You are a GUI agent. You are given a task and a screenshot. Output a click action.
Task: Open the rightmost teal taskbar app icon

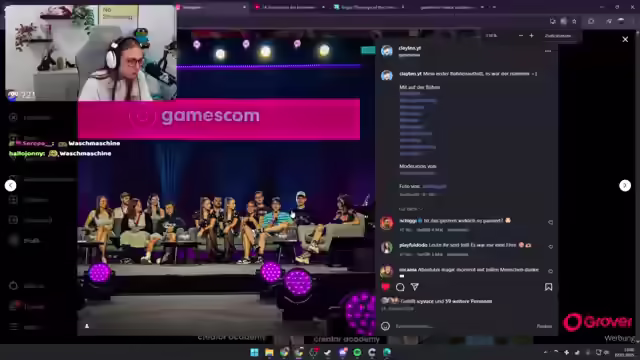click(387, 352)
